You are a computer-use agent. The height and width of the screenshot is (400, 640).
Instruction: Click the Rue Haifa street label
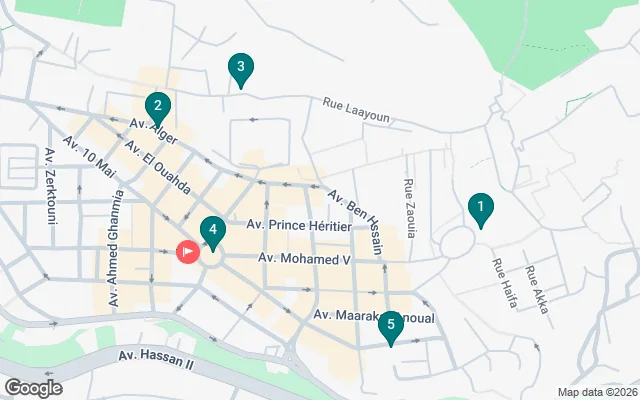[505, 283]
